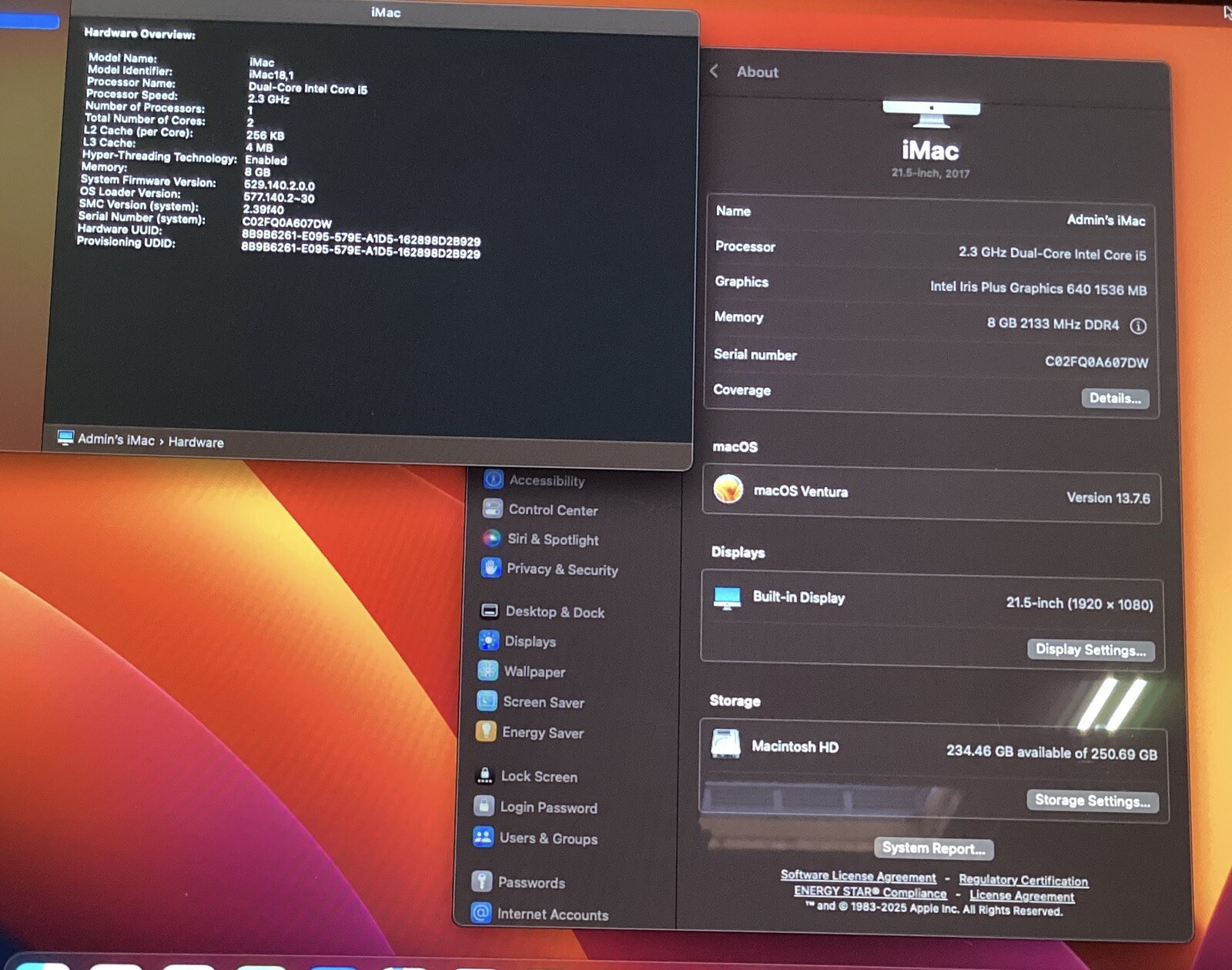
Task: Select the Energy Saver bulb icon
Action: click(x=486, y=731)
